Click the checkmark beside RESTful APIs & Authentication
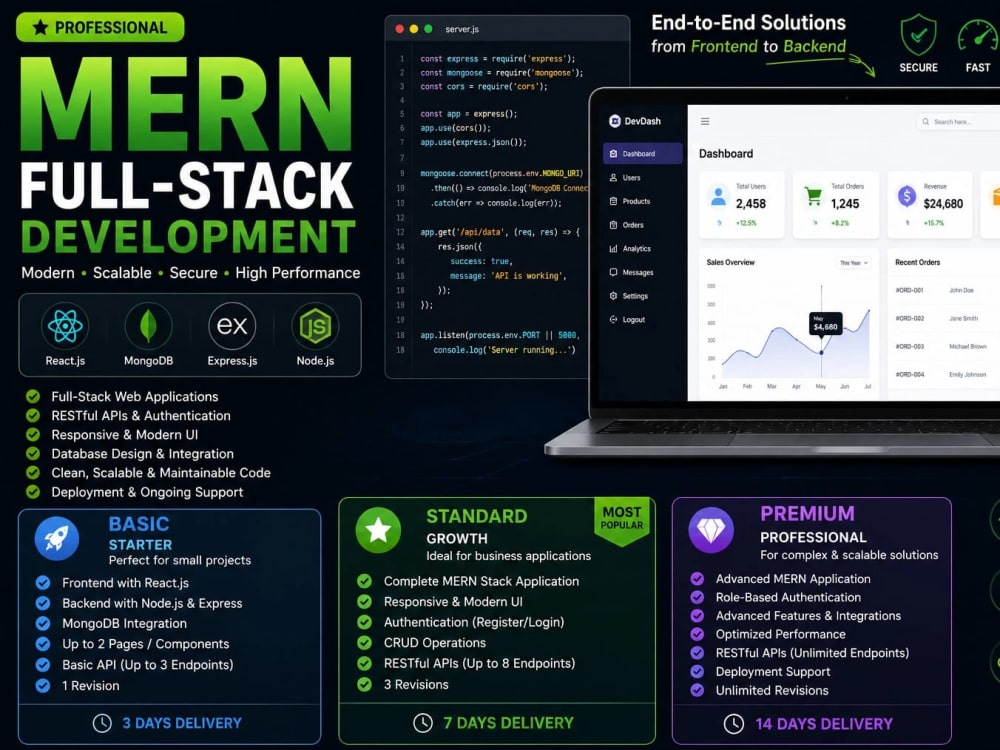The image size is (1000, 750). coord(33,415)
